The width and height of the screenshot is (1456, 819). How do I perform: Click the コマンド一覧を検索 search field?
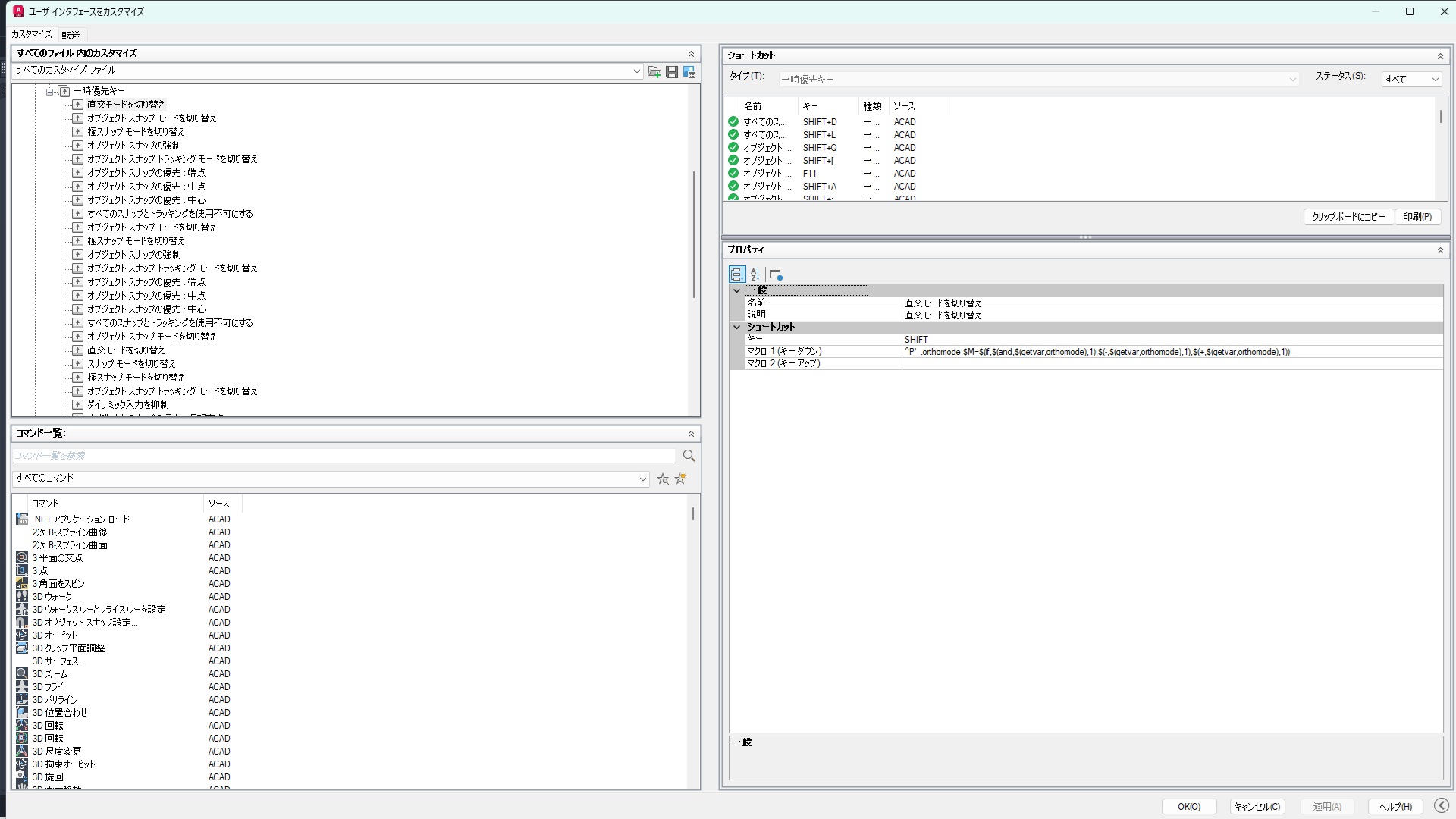(344, 456)
